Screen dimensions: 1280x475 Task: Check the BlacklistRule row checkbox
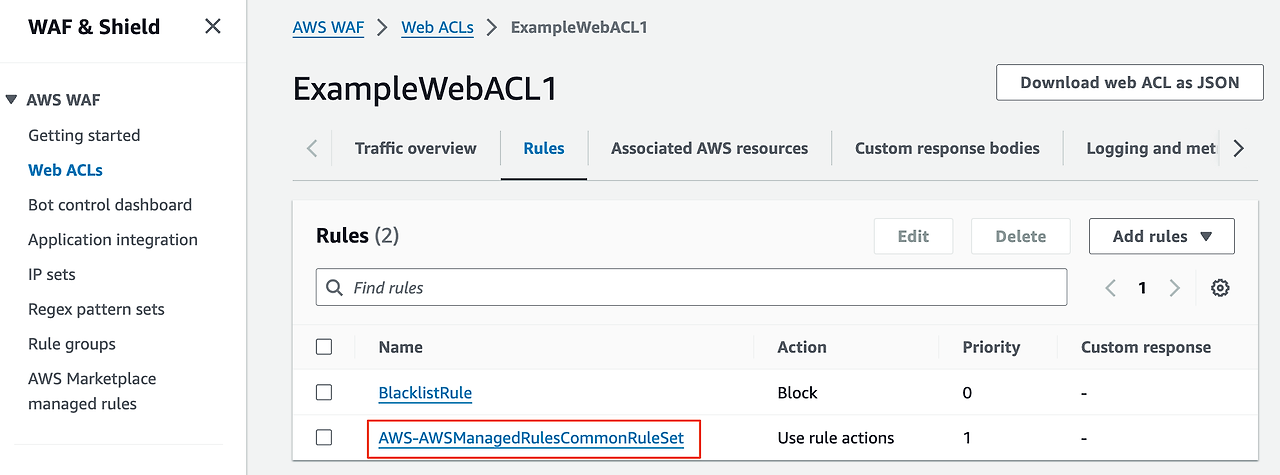(324, 393)
